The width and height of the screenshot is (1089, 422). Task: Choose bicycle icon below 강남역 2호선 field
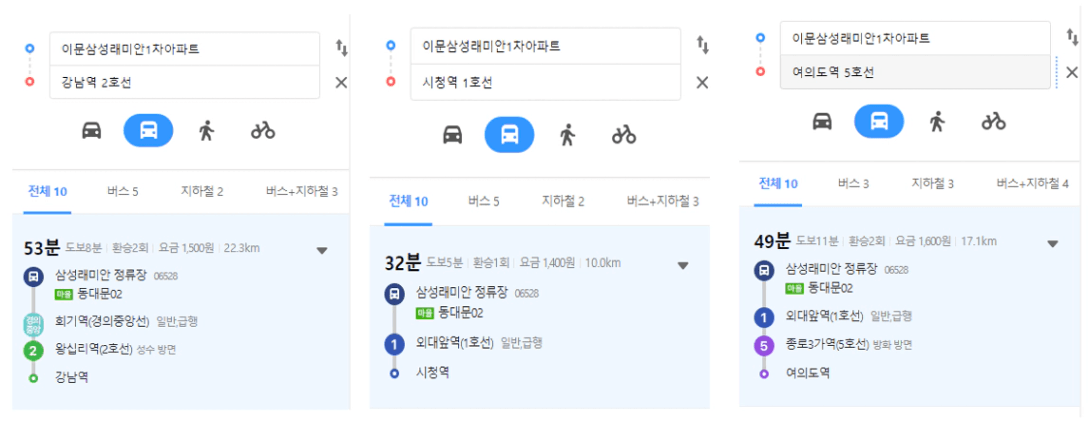[263, 130]
